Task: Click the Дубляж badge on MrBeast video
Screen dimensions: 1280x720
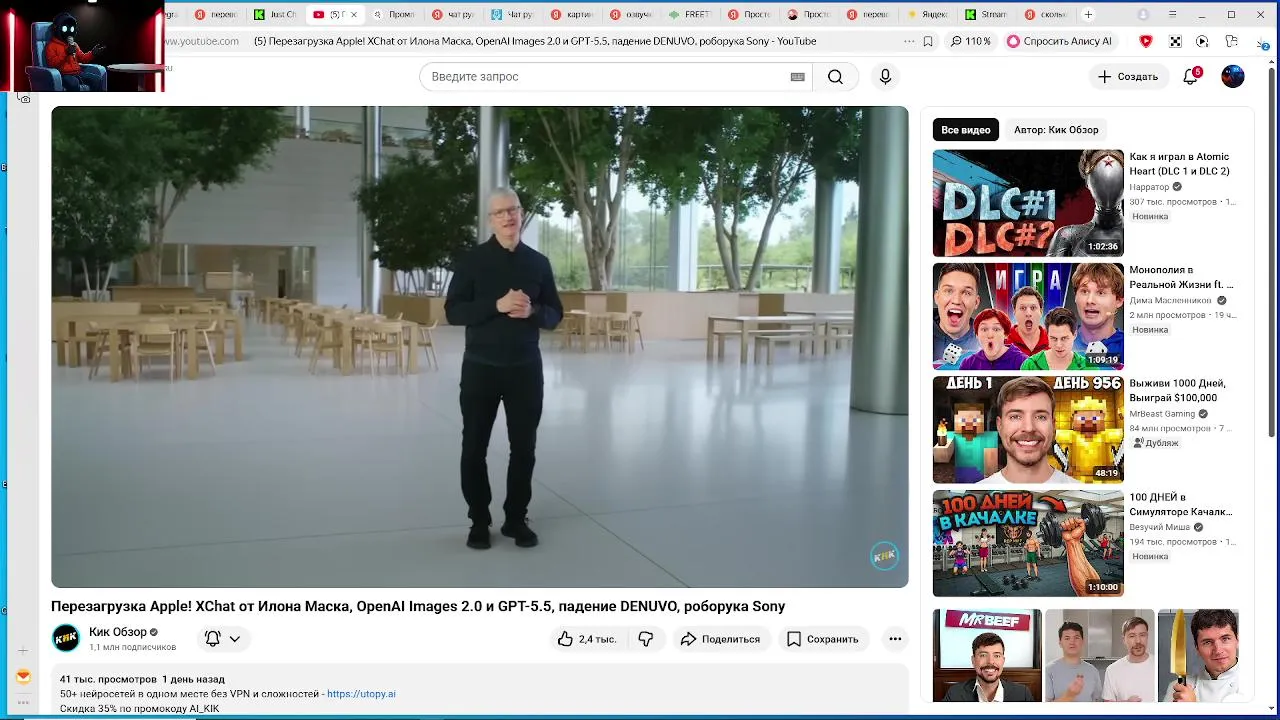Action: pos(1155,443)
